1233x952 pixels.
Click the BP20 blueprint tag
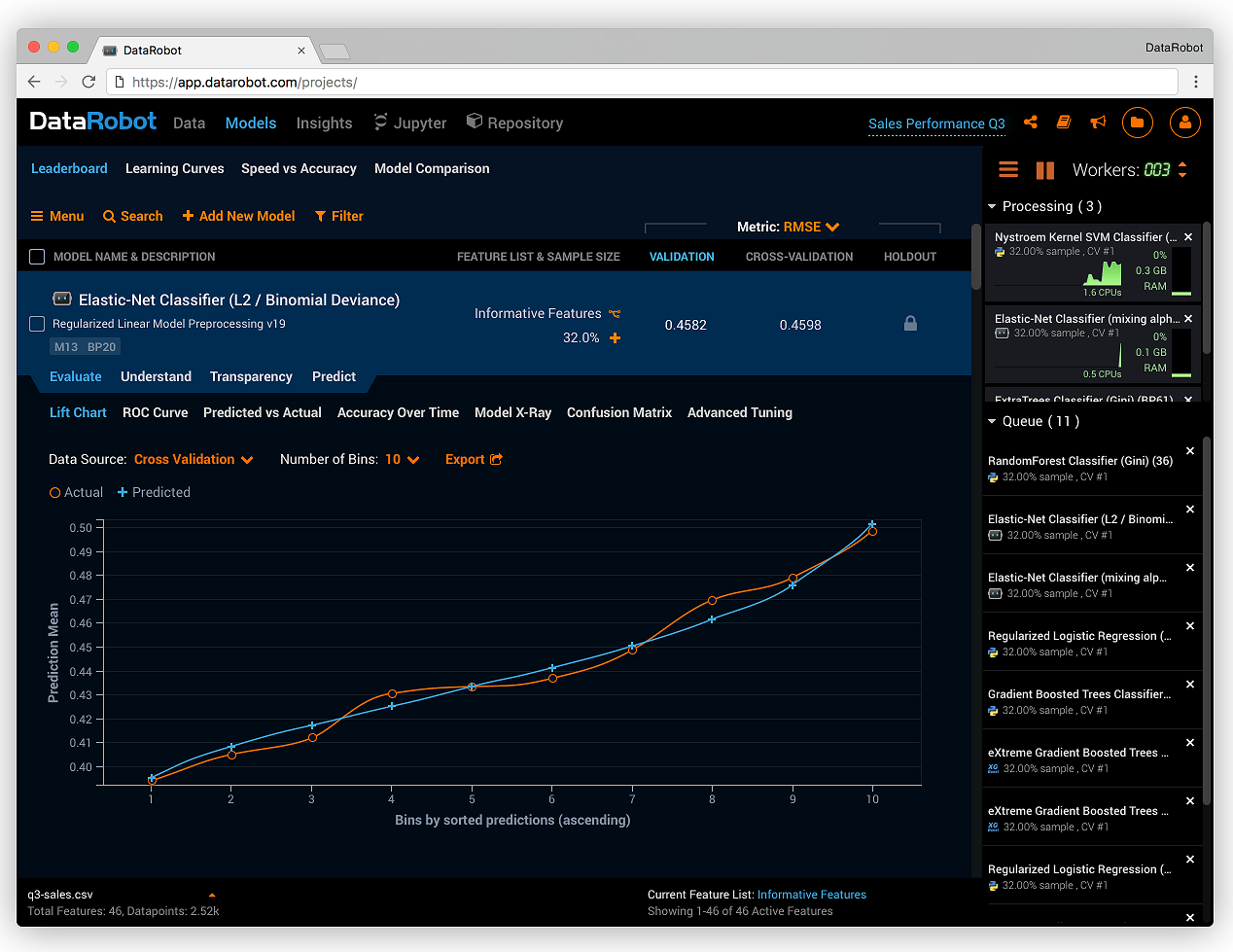click(x=101, y=346)
